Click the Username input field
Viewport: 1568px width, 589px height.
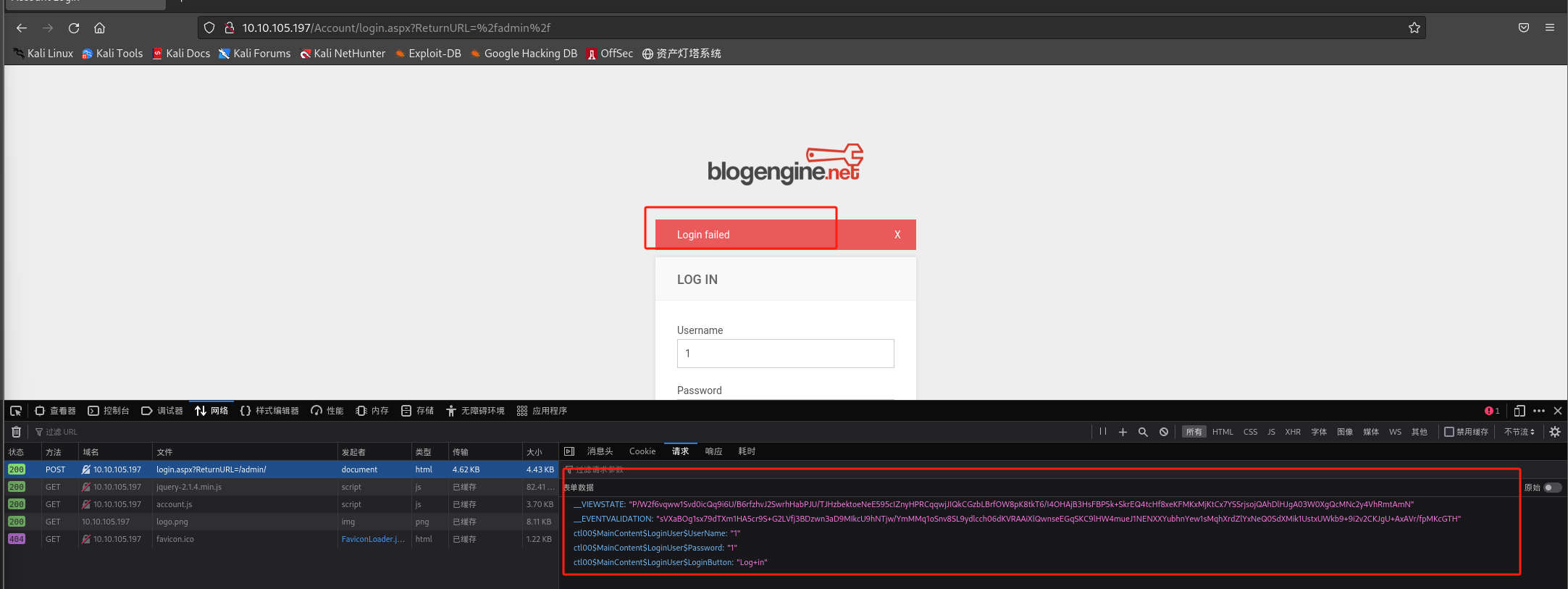pyautogui.click(x=785, y=354)
